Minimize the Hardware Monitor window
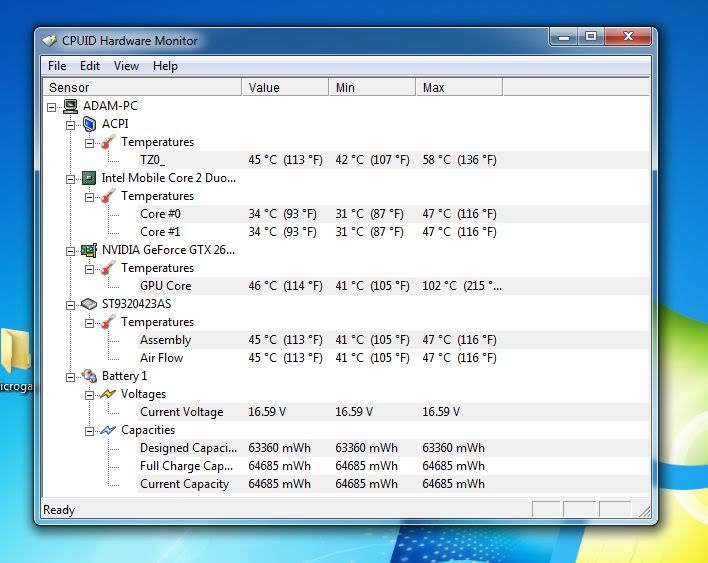 coord(564,37)
